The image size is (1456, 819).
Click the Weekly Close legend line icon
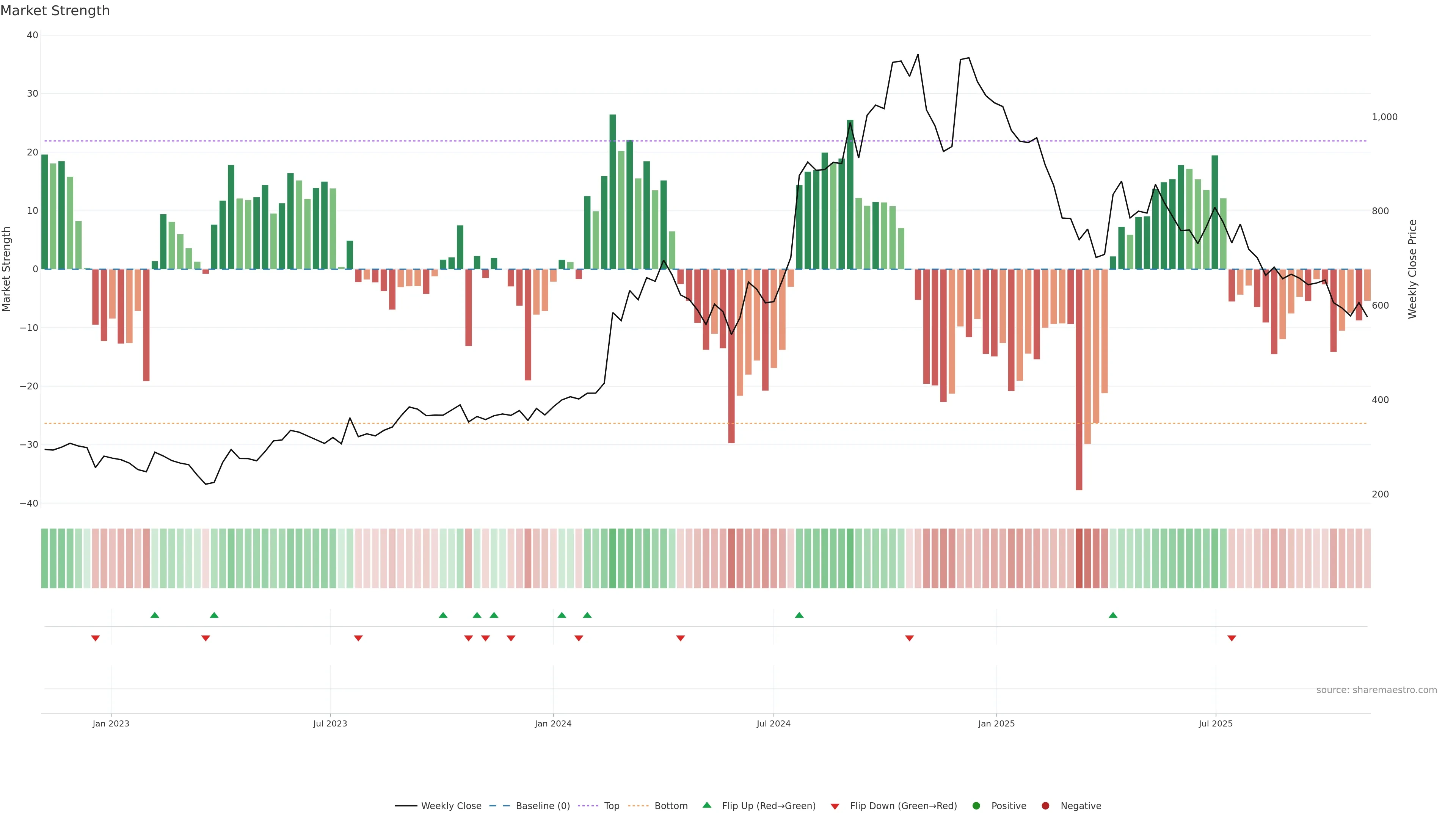pyautogui.click(x=406, y=806)
